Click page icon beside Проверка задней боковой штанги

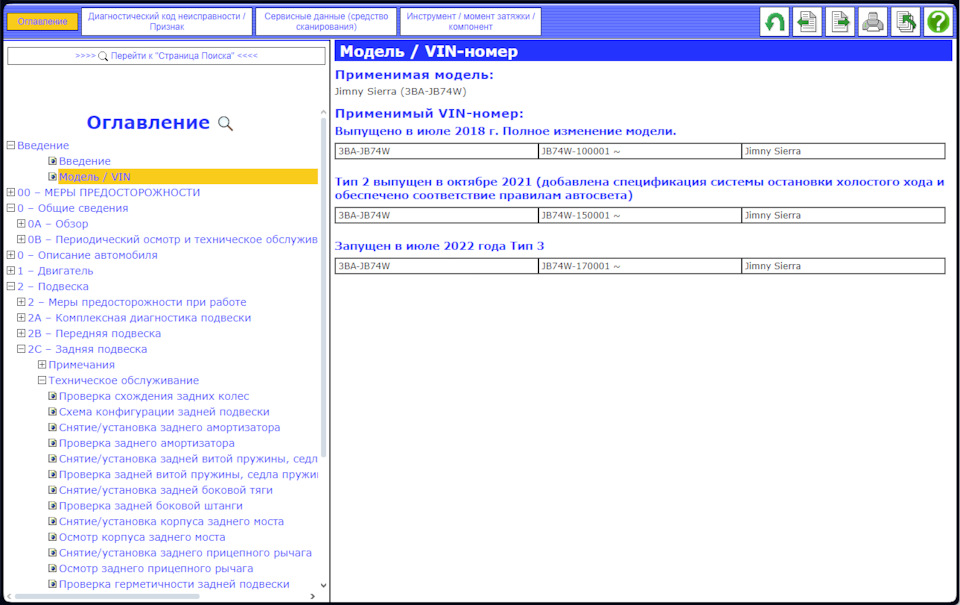[x=53, y=506]
